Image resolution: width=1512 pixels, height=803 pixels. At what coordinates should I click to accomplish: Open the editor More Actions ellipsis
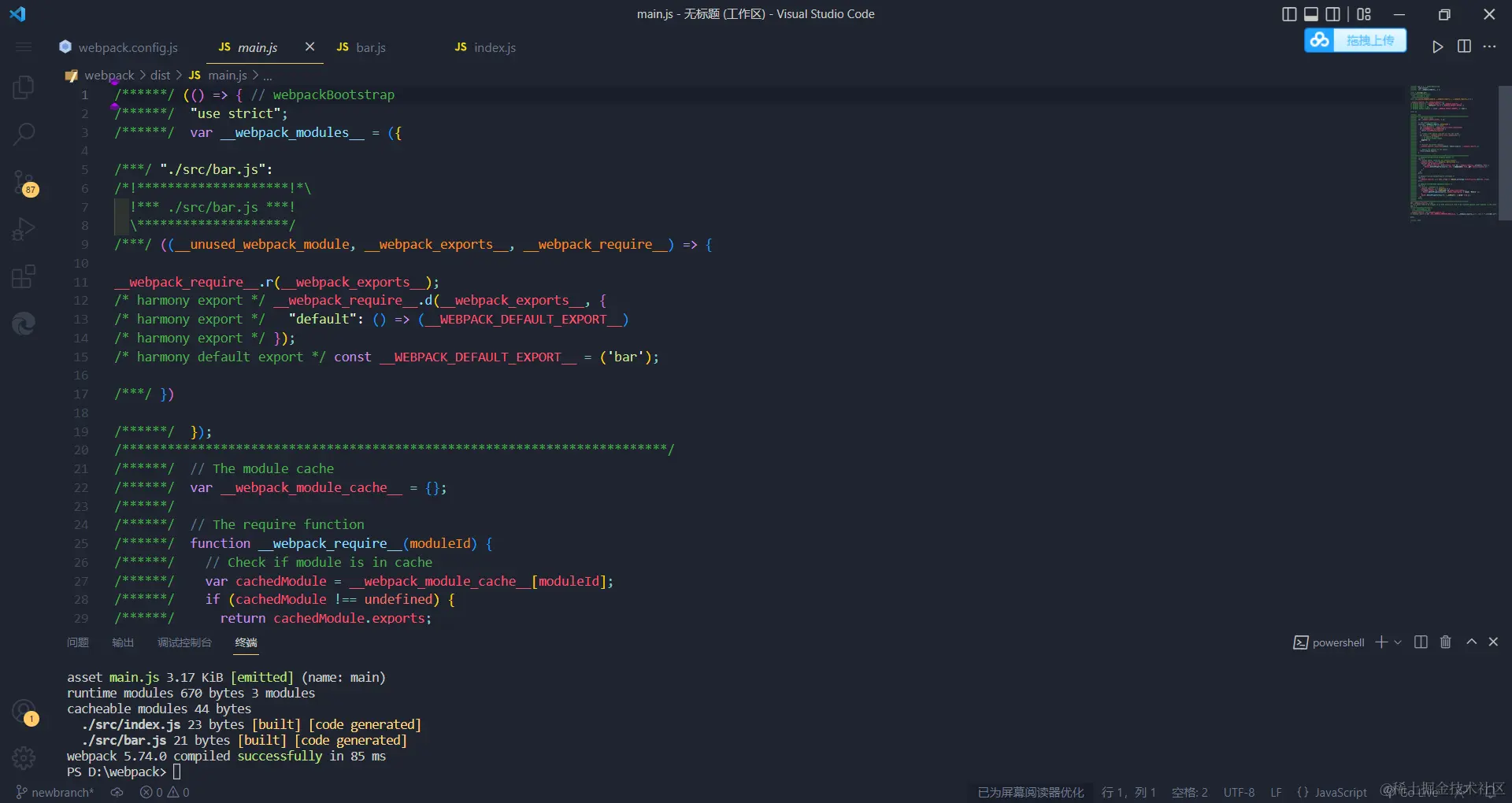coord(1489,46)
